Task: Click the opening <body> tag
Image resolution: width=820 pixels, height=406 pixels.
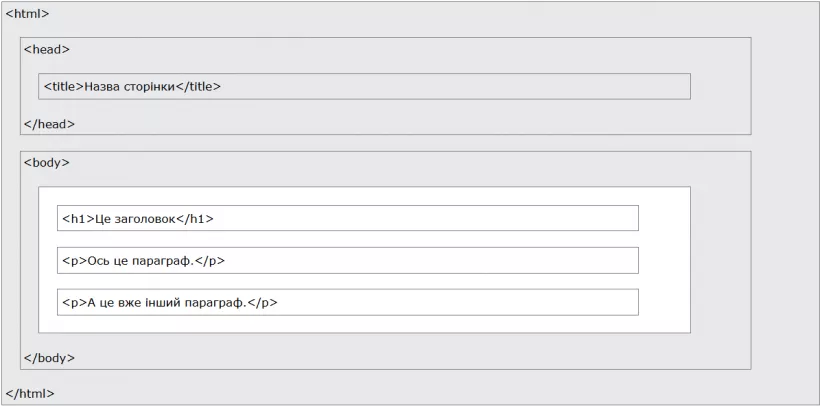Action: (47, 162)
